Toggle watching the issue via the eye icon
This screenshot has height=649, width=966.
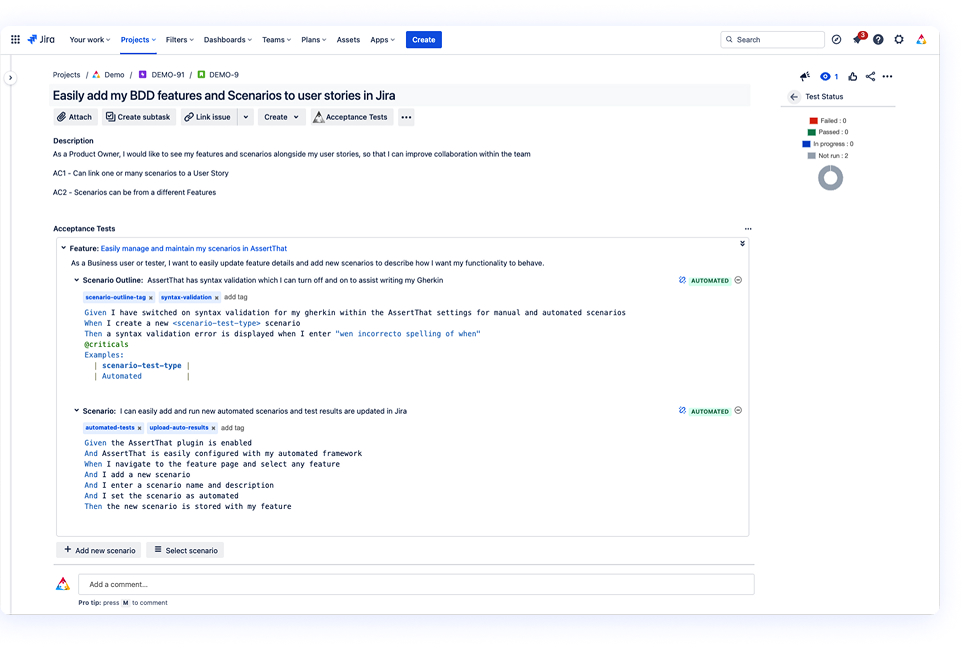click(x=825, y=76)
